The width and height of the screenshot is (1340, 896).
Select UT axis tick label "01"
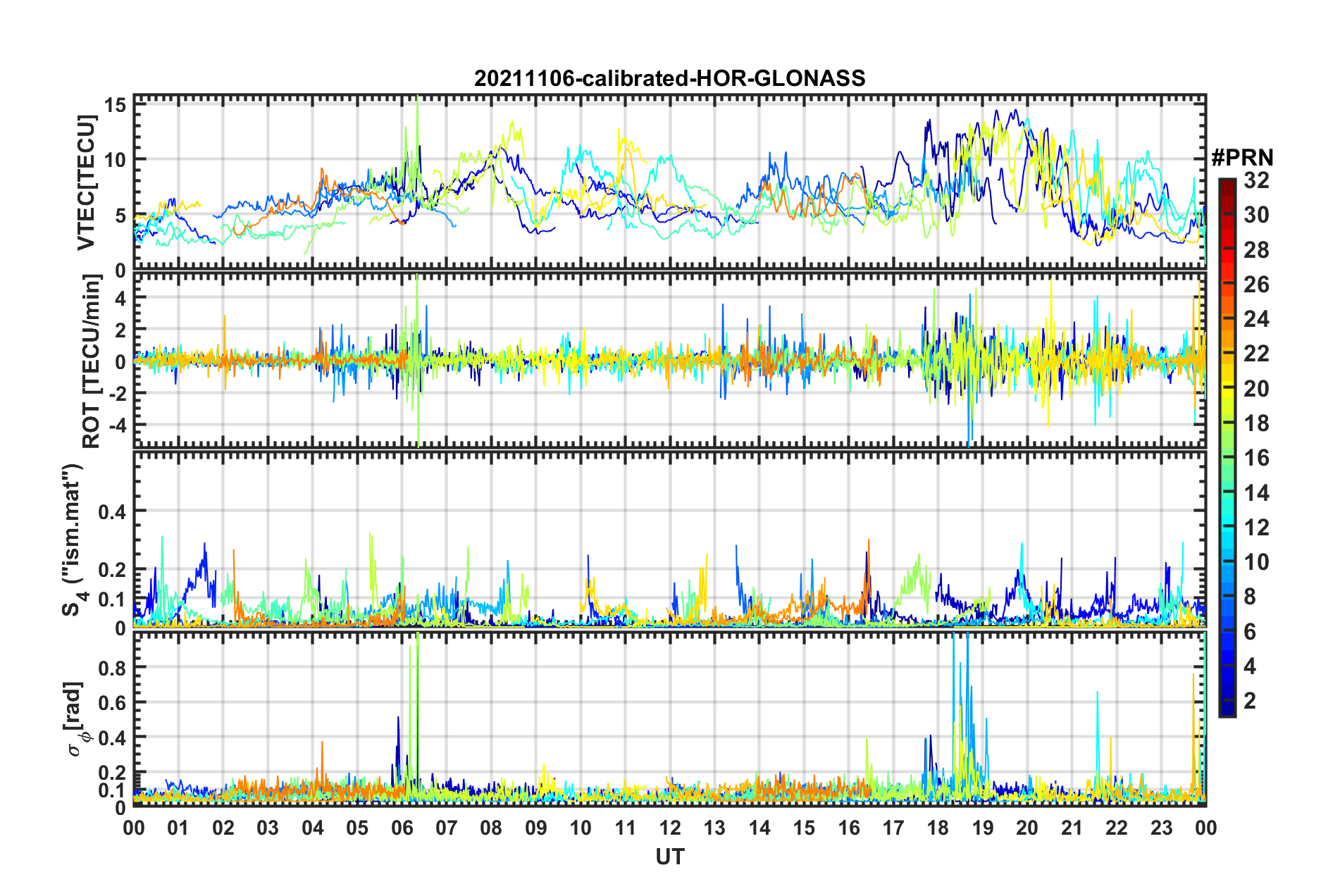[178, 828]
